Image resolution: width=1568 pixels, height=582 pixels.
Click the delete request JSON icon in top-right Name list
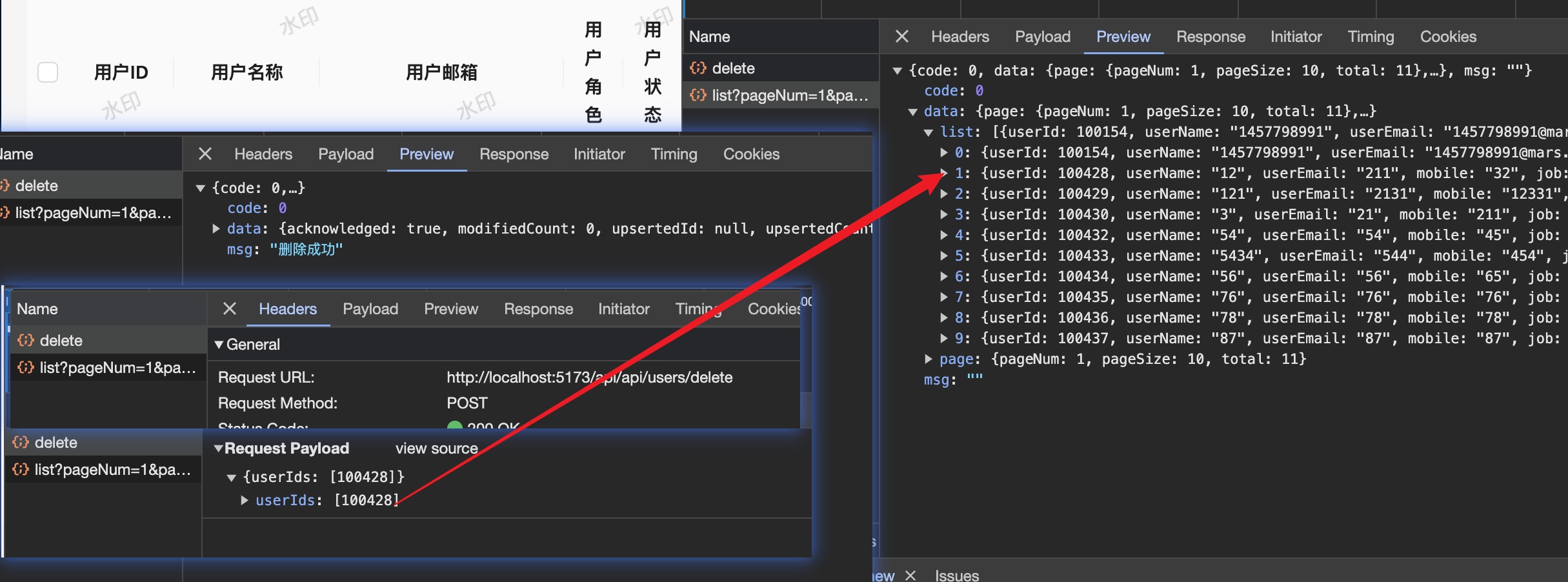(x=698, y=68)
